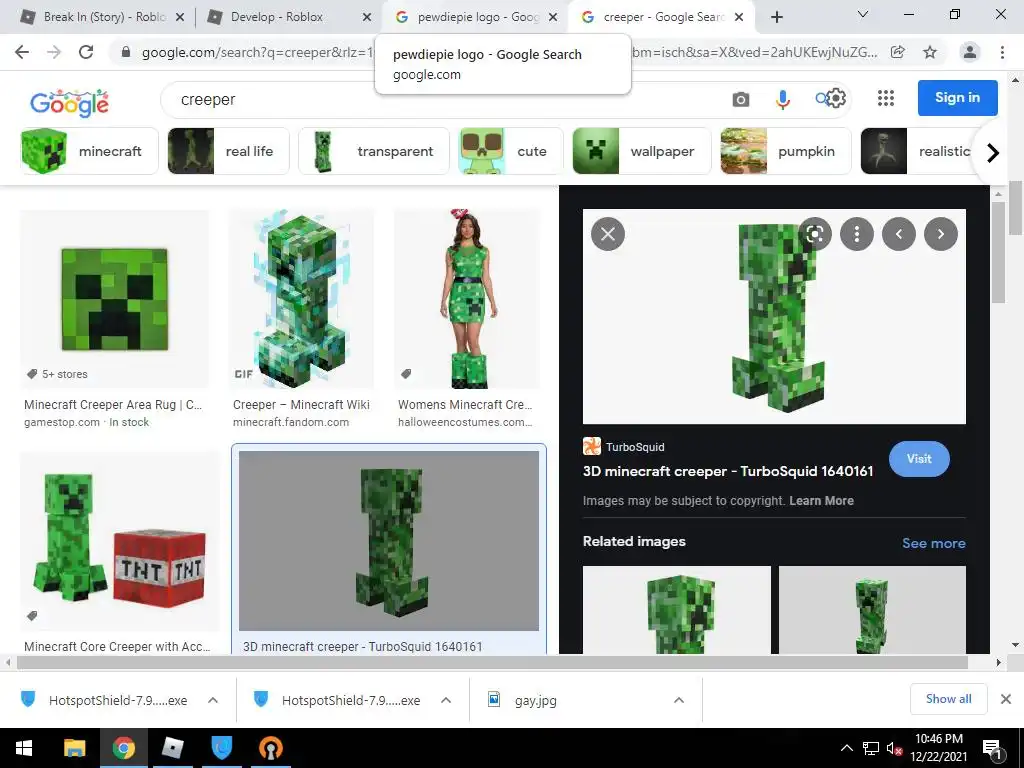
Task: Click See more related images
Action: (x=933, y=543)
